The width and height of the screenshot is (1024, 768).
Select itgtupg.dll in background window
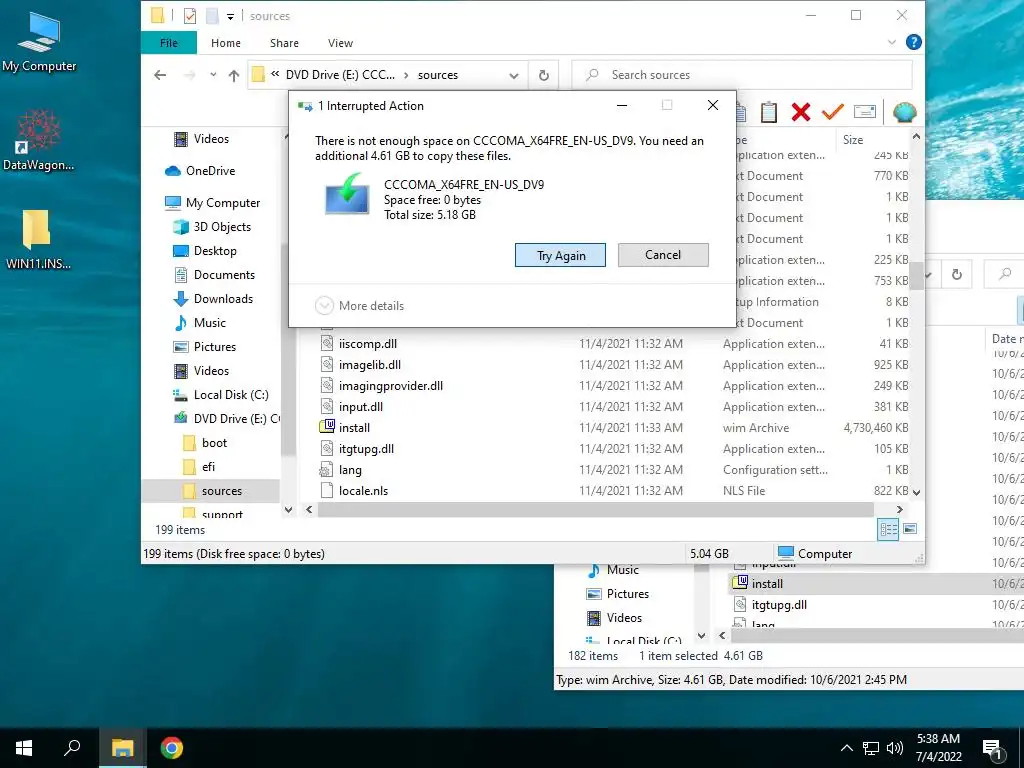pyautogui.click(x=778, y=605)
